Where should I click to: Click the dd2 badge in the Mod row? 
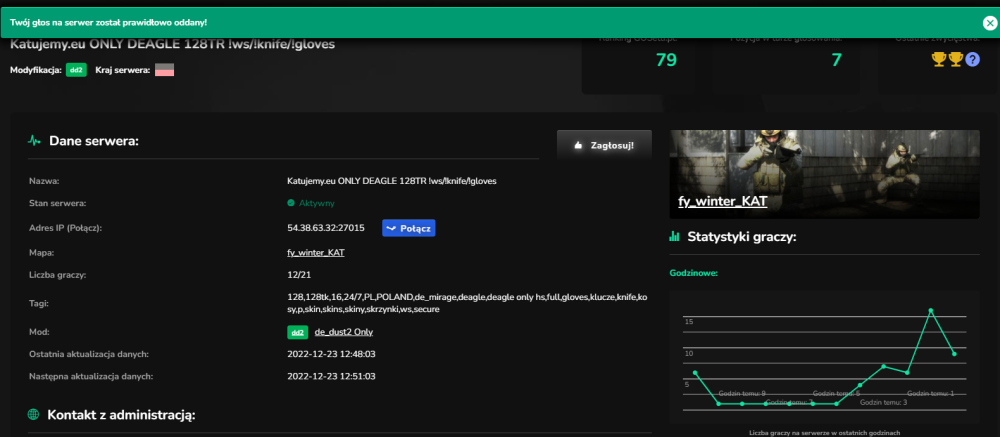coord(298,332)
